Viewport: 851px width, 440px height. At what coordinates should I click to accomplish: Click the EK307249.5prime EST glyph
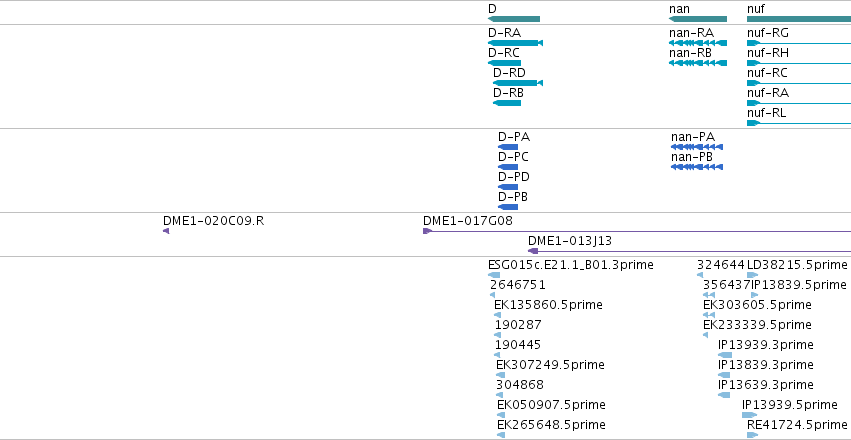(500, 375)
